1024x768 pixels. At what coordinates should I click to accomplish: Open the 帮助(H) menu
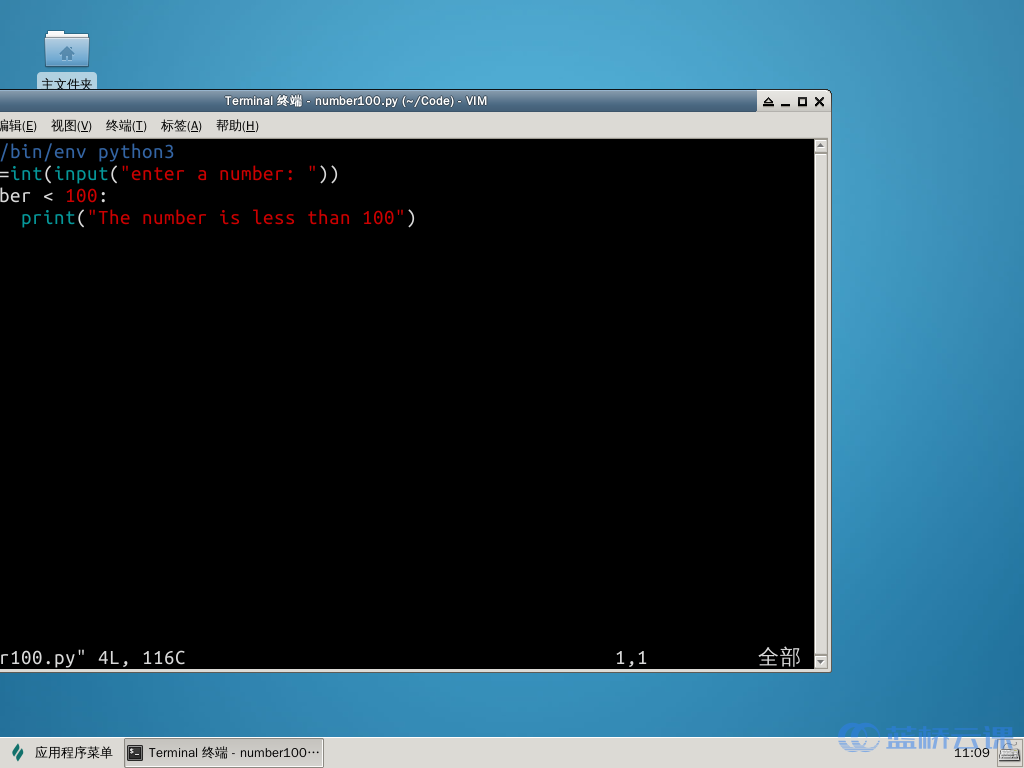[237, 126]
